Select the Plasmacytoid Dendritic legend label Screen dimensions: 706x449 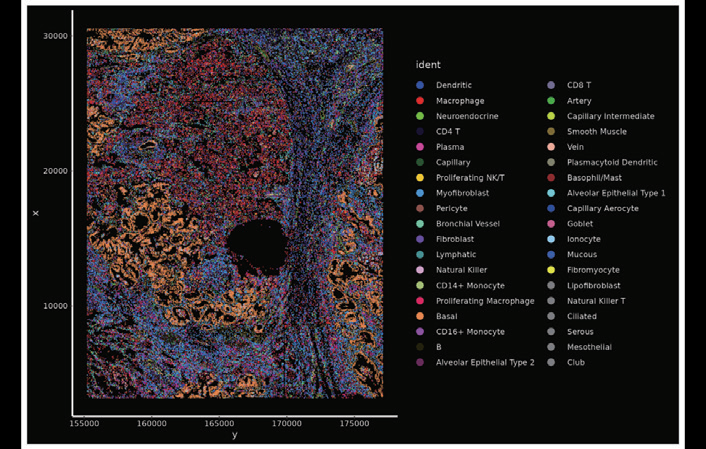[x=612, y=162]
